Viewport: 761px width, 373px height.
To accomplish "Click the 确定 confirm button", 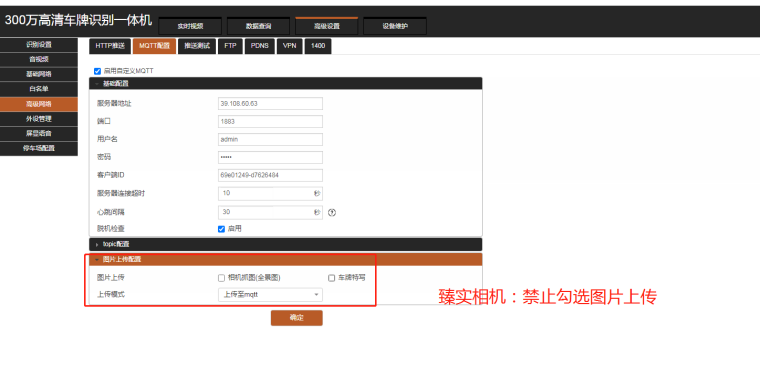I will point(297,318).
